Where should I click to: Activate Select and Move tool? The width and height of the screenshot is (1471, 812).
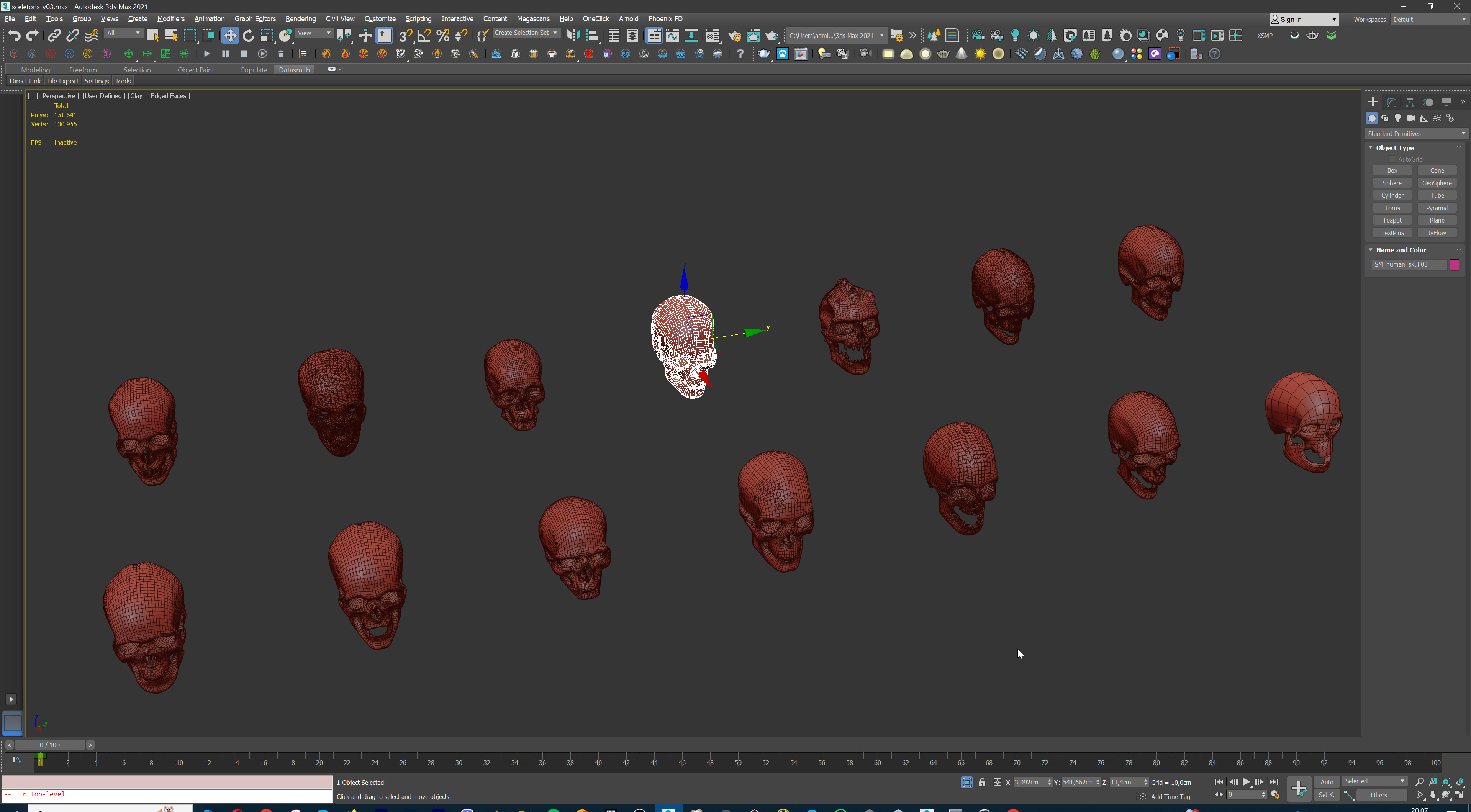229,35
